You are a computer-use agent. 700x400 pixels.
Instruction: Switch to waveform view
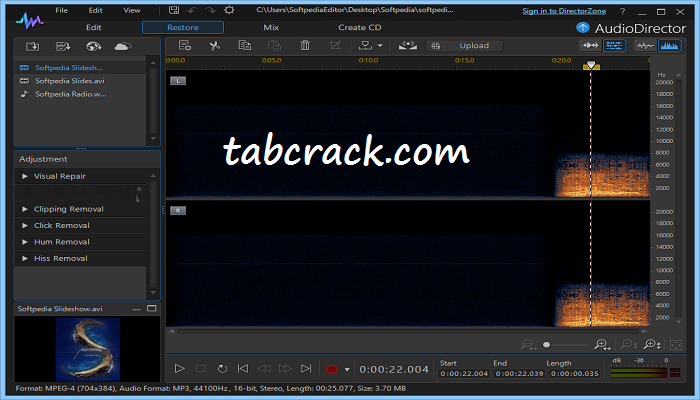[645, 46]
